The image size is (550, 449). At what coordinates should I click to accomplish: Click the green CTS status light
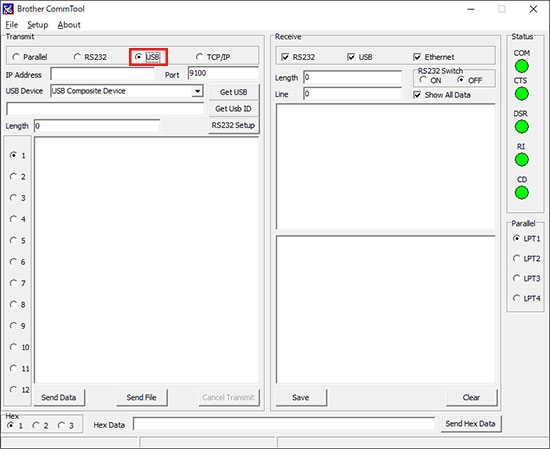pyautogui.click(x=522, y=94)
